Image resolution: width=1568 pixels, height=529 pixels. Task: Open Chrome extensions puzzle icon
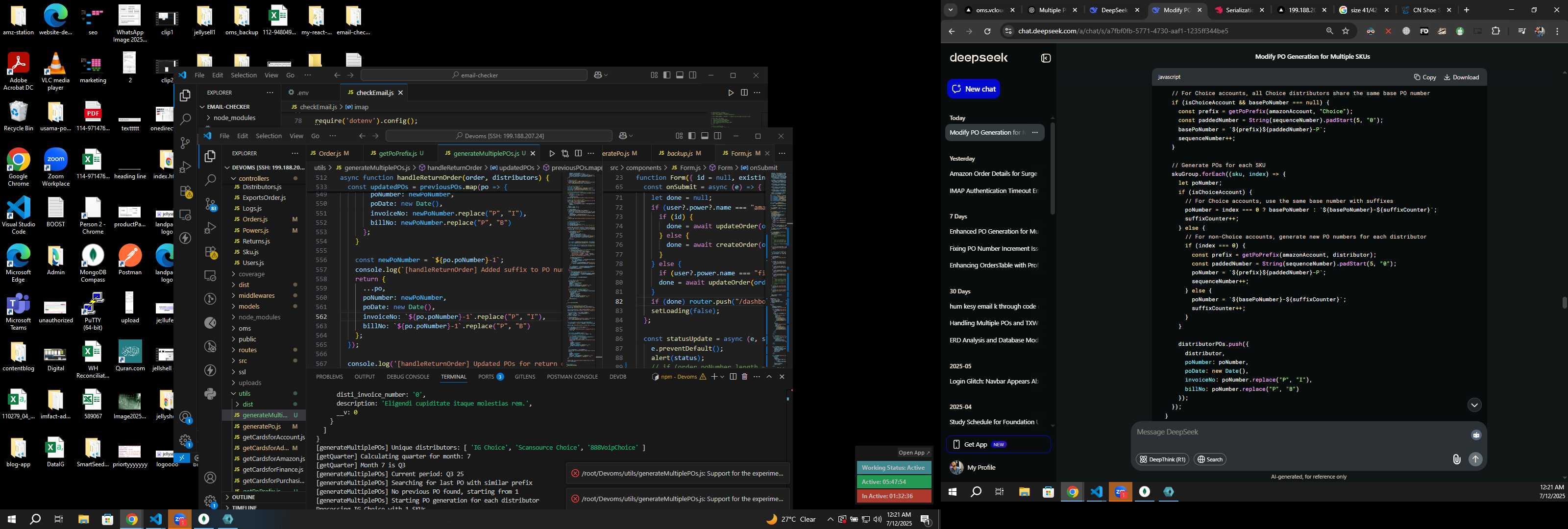(1496, 31)
